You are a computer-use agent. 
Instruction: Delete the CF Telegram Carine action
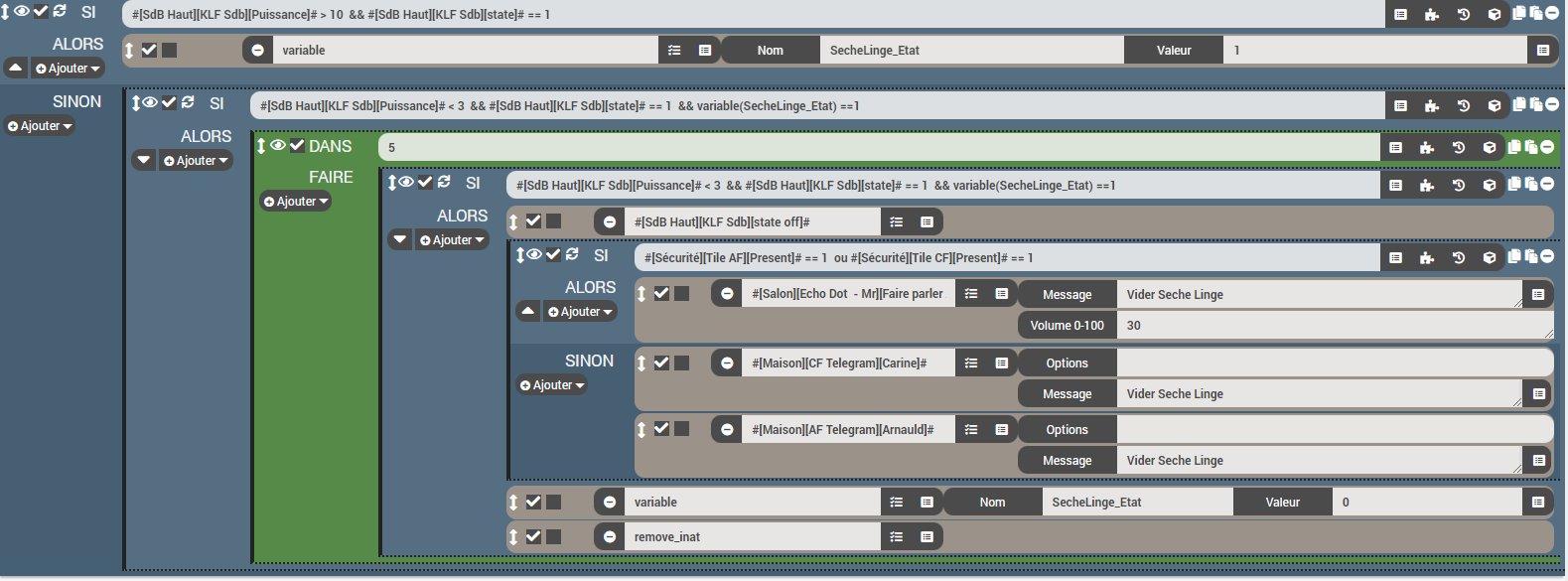(x=727, y=363)
